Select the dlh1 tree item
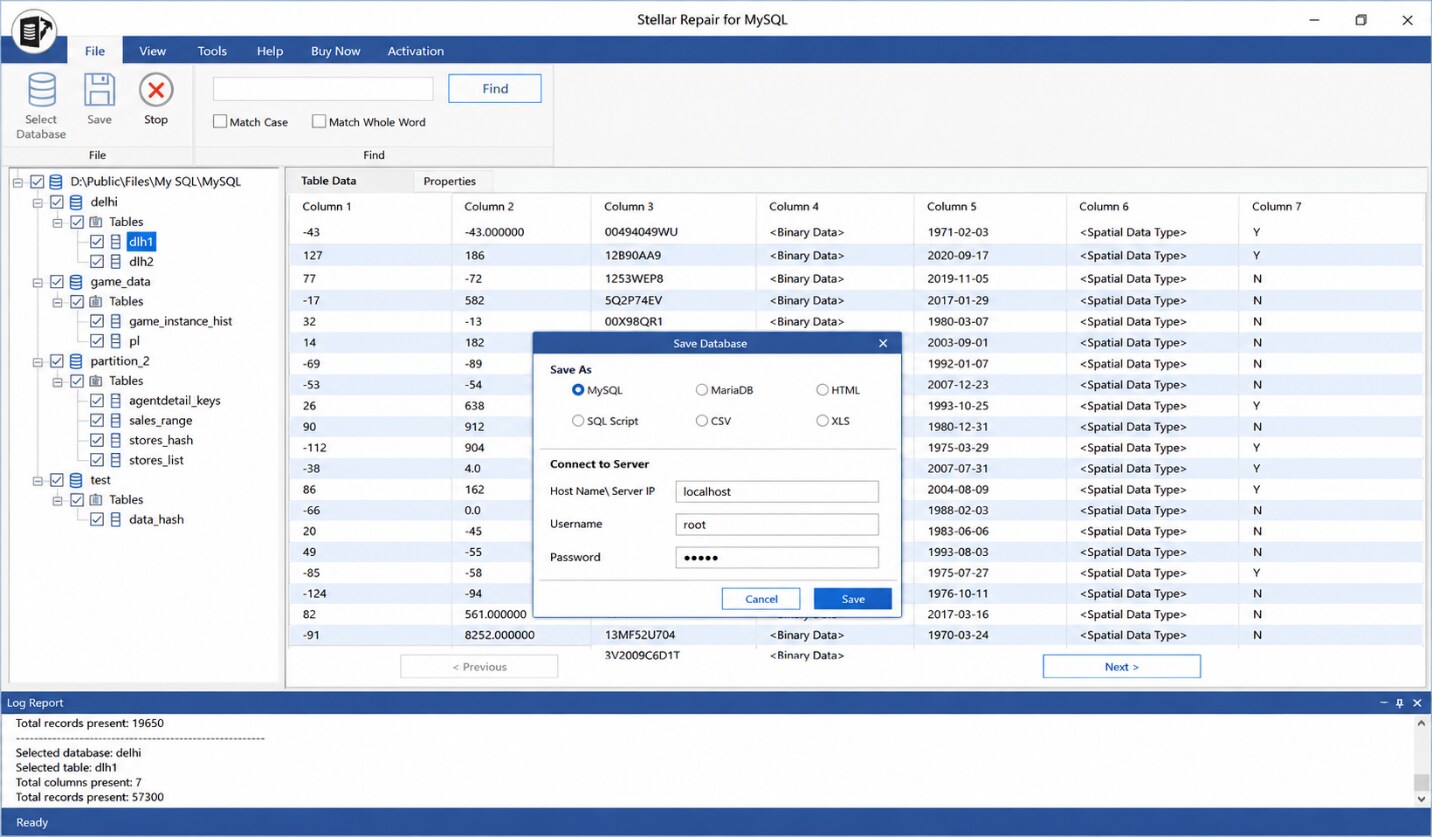Image resolution: width=1432 pixels, height=837 pixels. point(141,241)
